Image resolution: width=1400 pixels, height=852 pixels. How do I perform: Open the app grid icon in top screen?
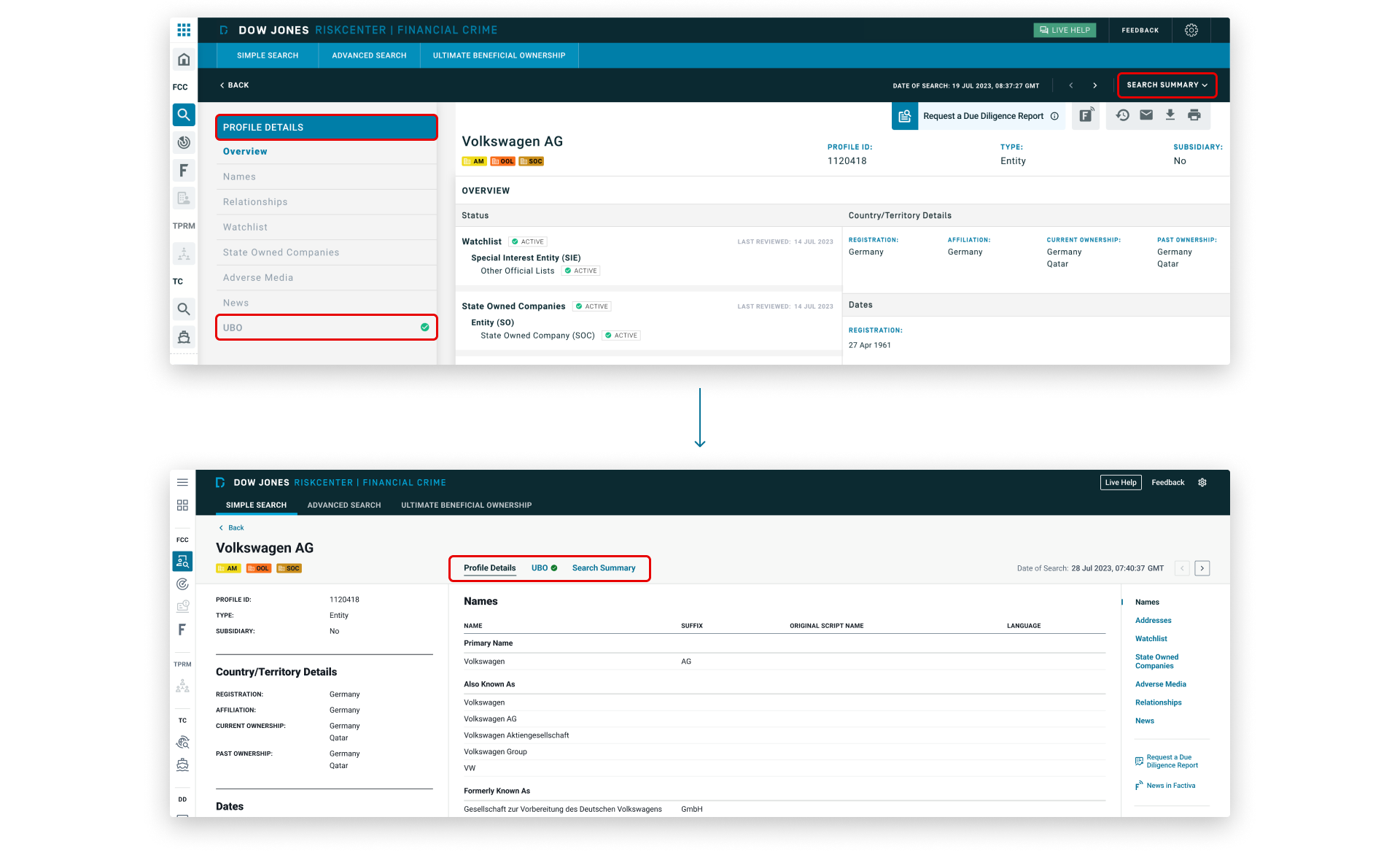click(x=184, y=30)
